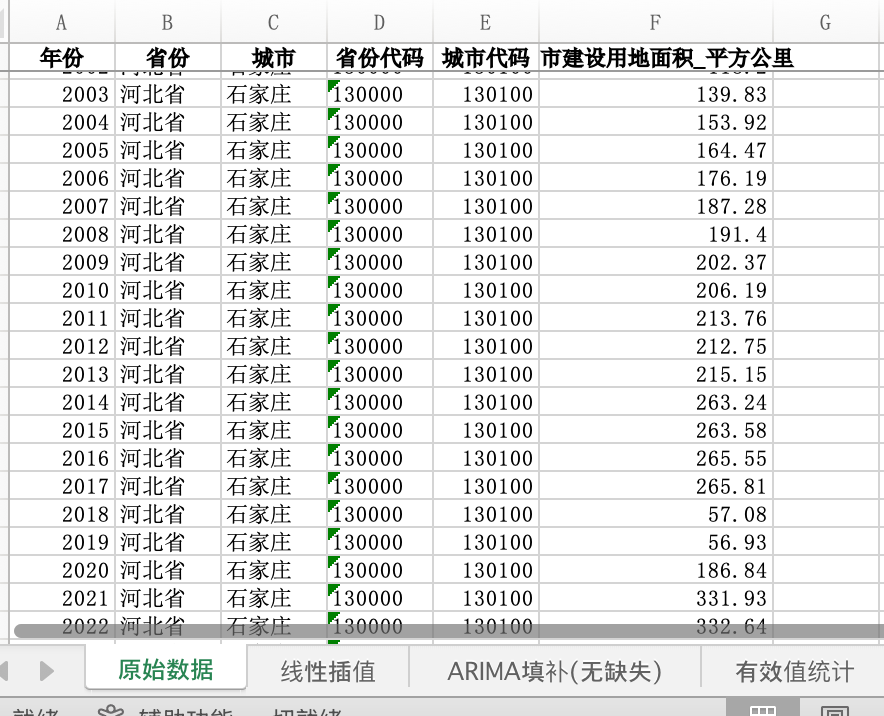Click the empty G cell in the 2011 row
Screen dimensions: 884x716
coord(828,319)
